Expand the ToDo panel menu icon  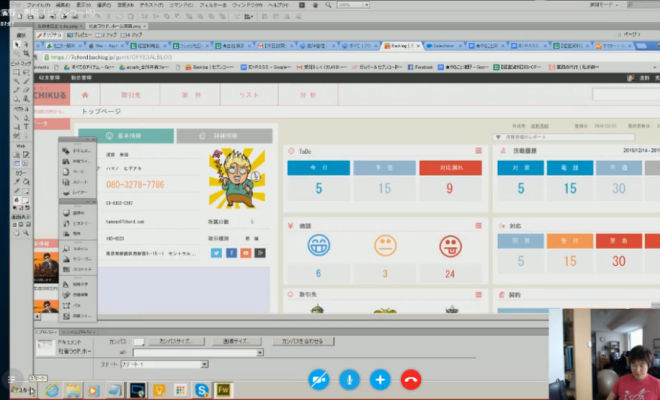click(x=479, y=150)
